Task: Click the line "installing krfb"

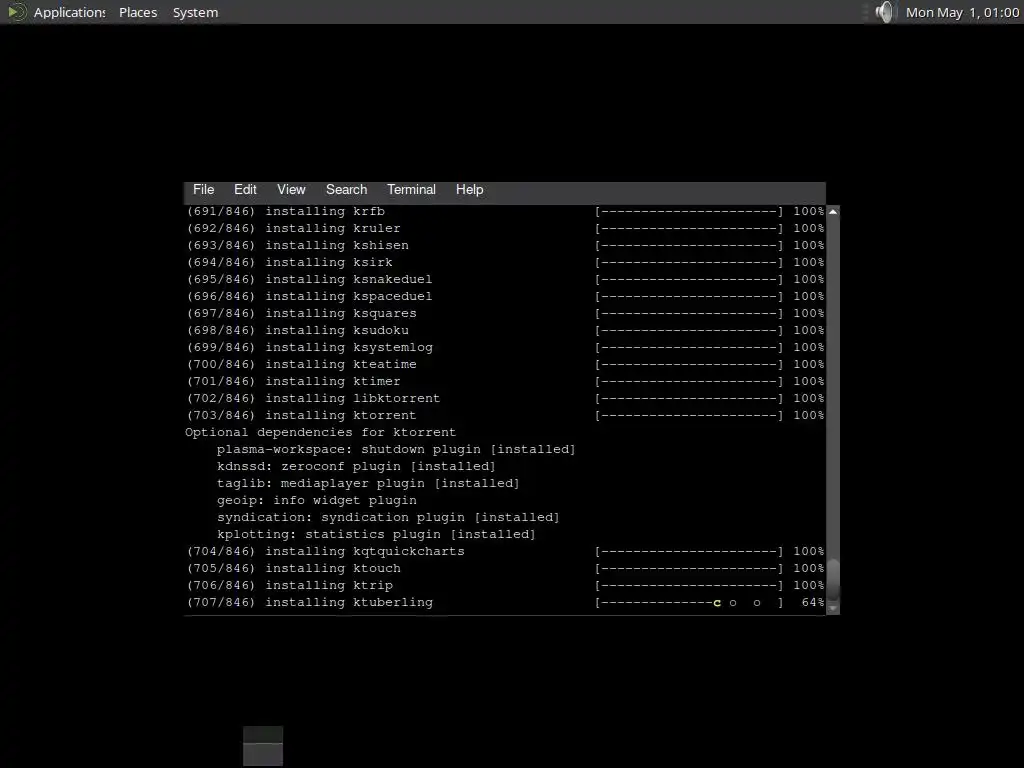Action: [505, 211]
